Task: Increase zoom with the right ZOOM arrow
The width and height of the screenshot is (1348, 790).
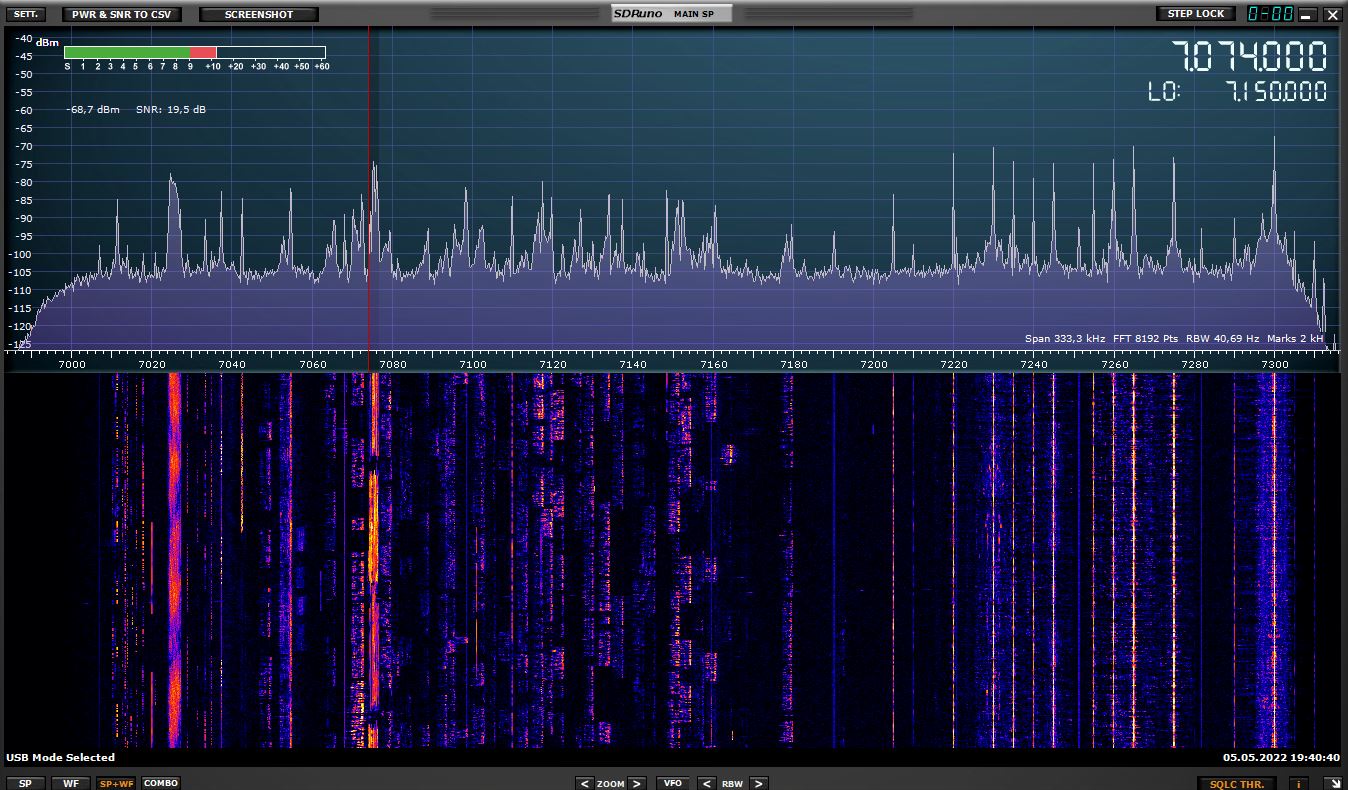Action: (x=636, y=783)
